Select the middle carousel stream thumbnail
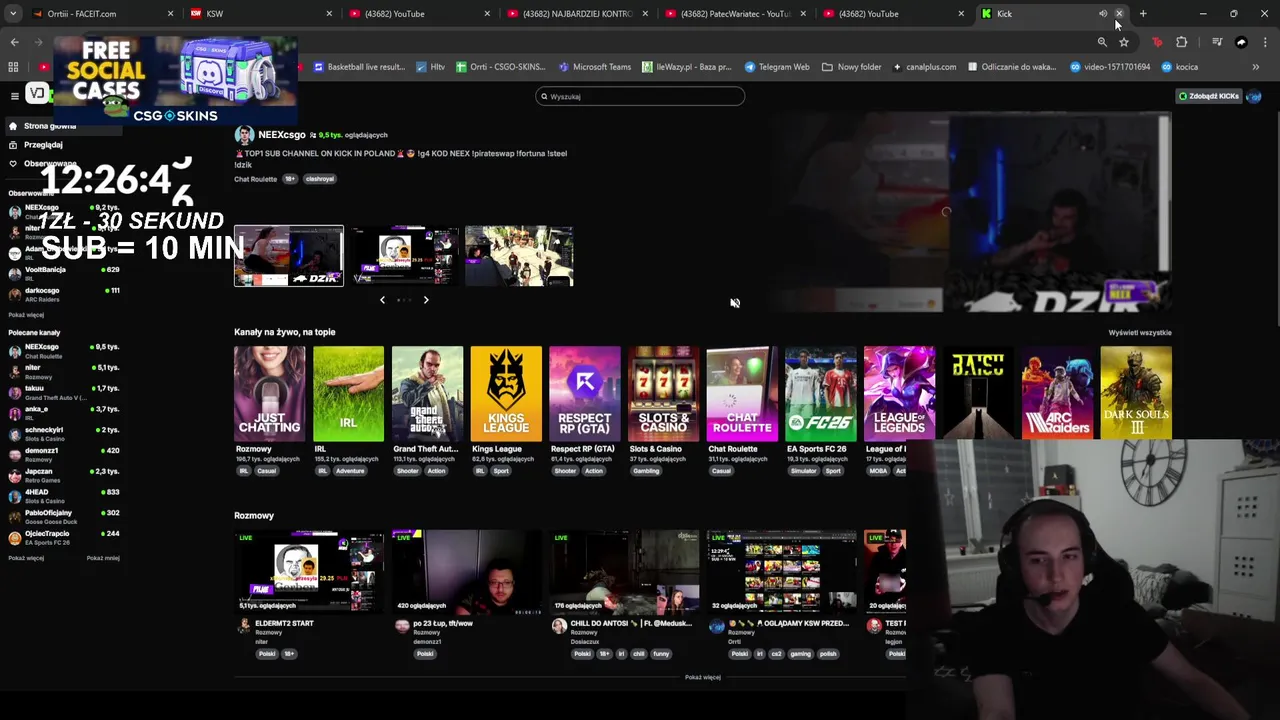This screenshot has width=1280, height=720. tap(404, 256)
